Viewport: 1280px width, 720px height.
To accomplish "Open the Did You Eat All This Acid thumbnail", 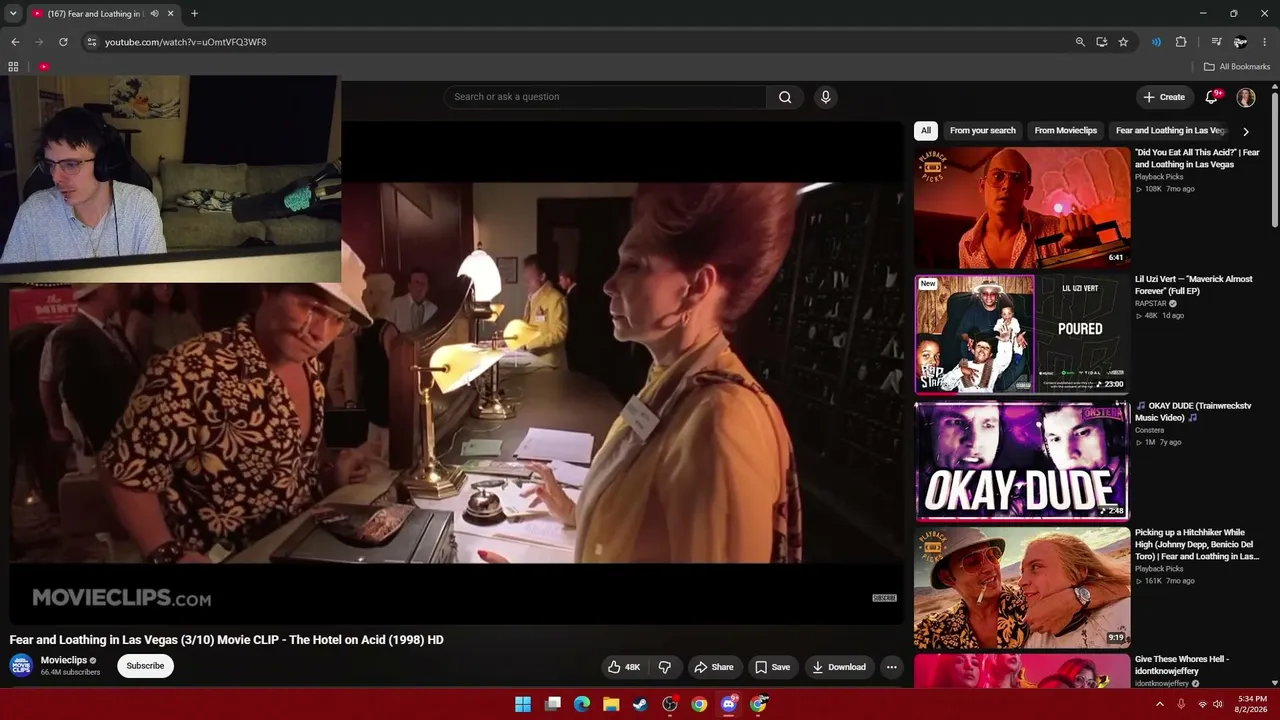I will coord(1022,208).
